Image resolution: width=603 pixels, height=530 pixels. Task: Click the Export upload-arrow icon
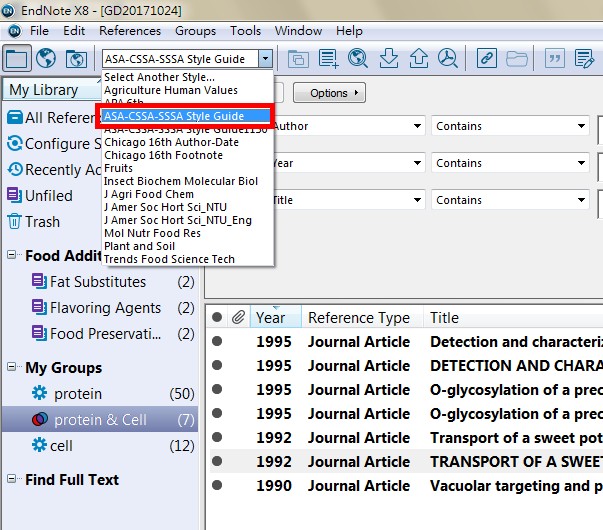tap(418, 59)
